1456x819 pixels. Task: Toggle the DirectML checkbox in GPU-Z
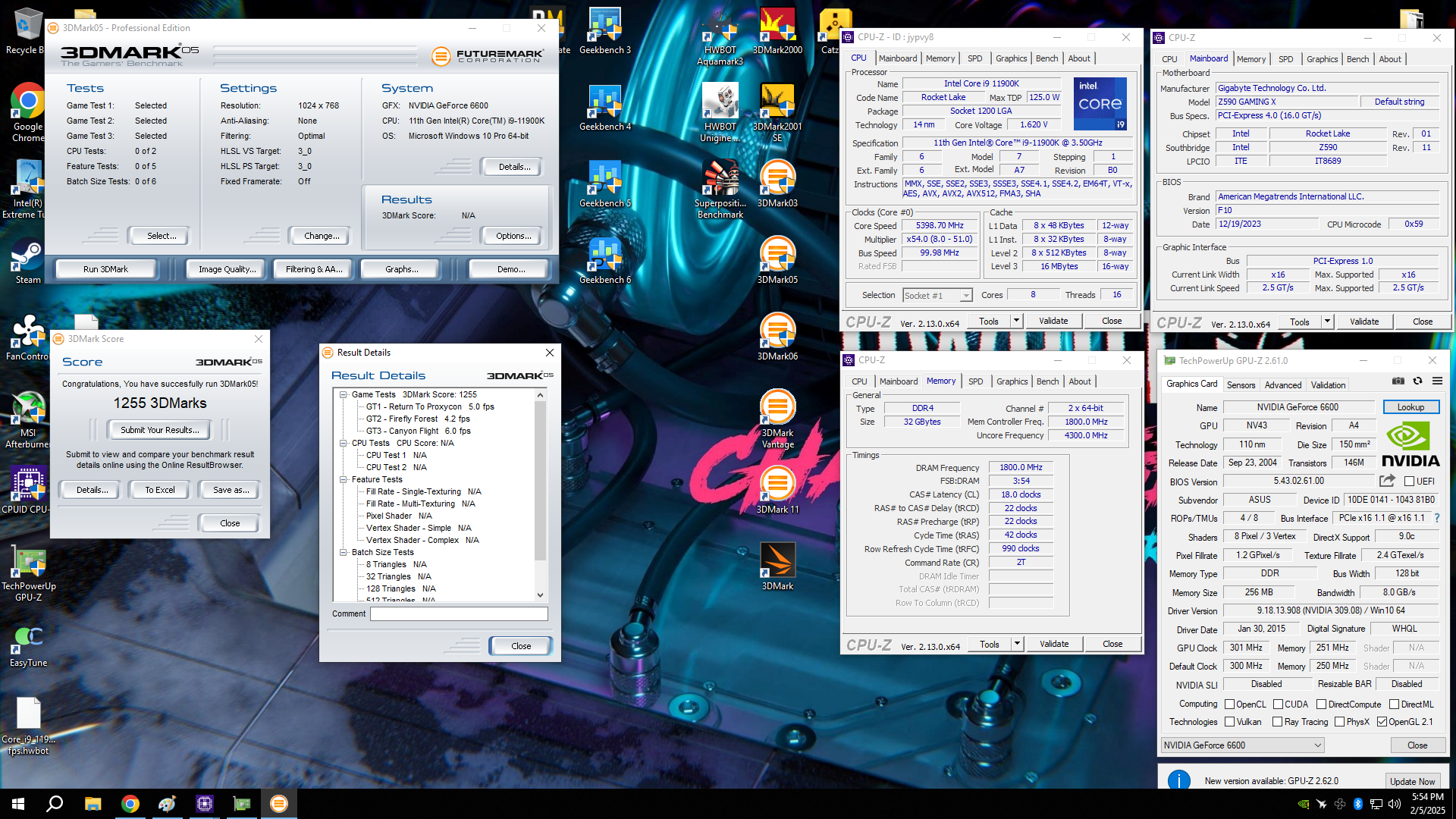click(1394, 704)
